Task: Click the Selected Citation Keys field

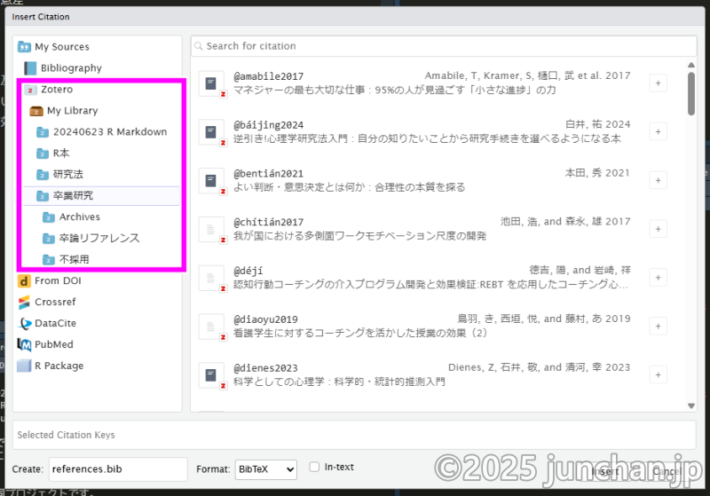Action: 354,435
